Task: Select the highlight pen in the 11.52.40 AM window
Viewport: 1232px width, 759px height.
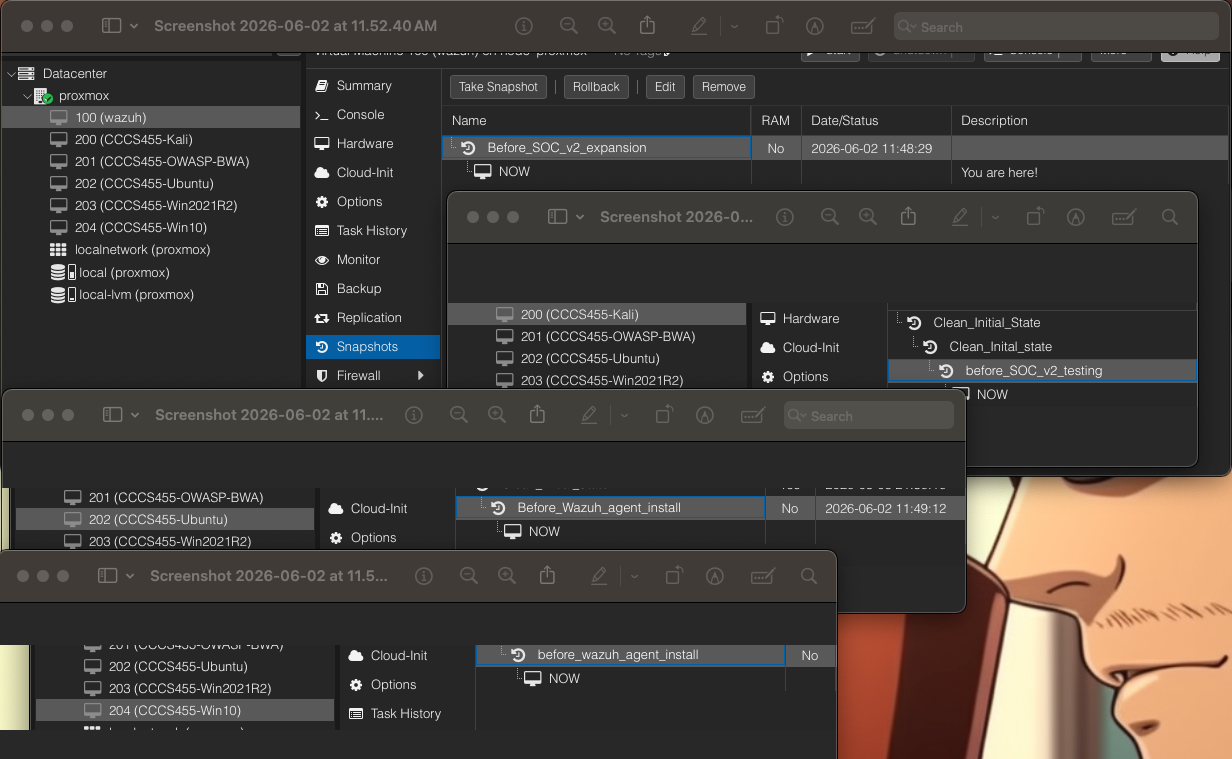Action: (x=698, y=26)
